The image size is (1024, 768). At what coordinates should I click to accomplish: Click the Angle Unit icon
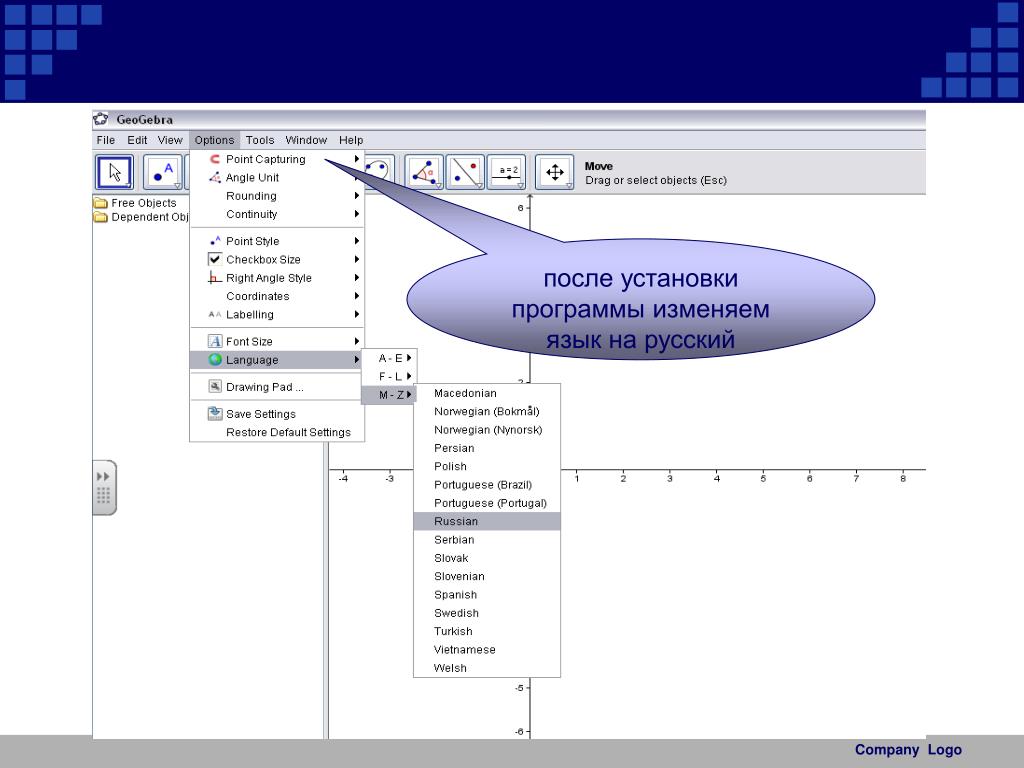pos(215,177)
